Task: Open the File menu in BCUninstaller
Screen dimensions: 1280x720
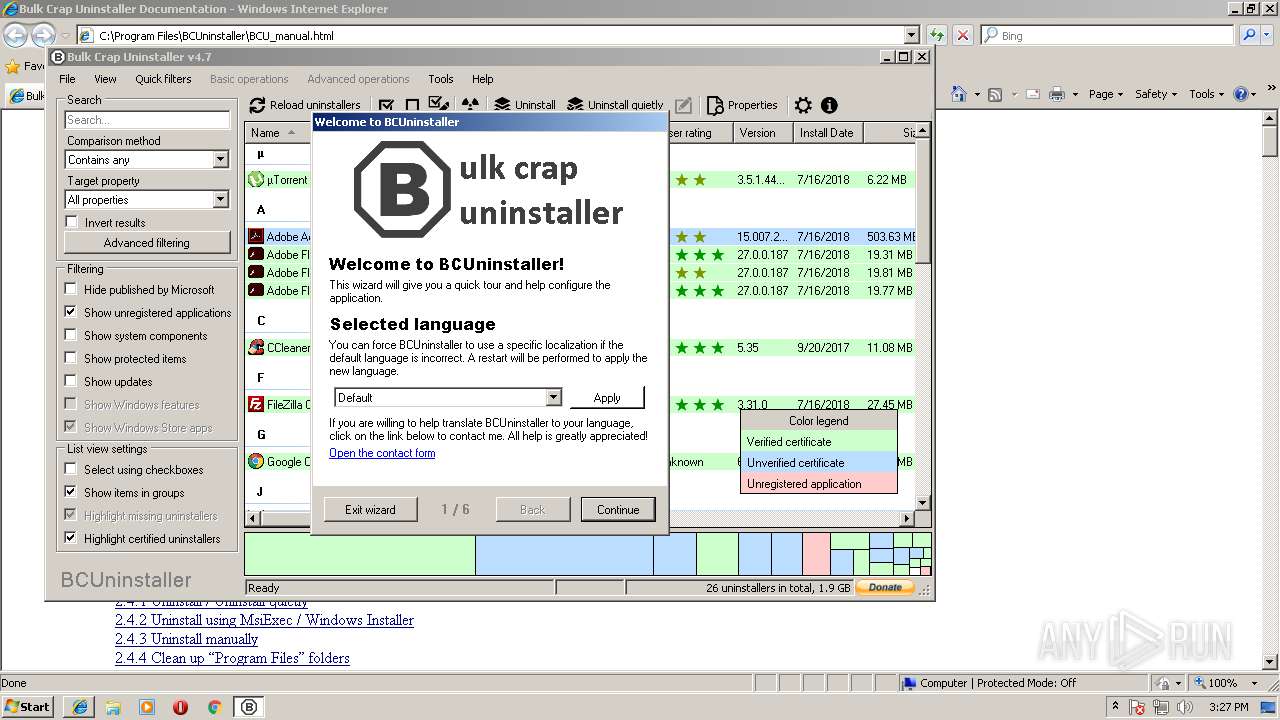Action: (x=67, y=79)
